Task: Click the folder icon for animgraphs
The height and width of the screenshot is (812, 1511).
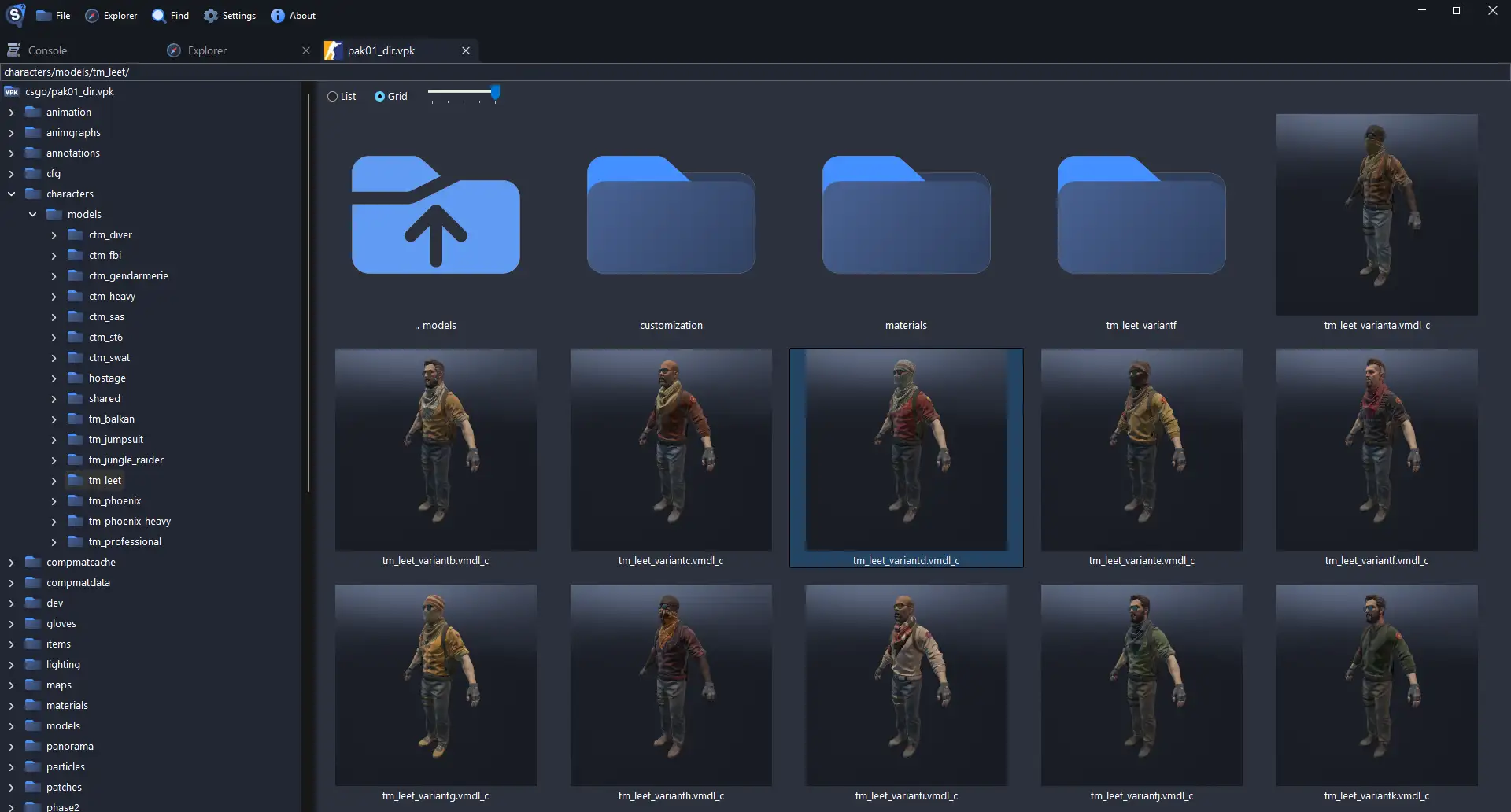Action: (x=33, y=132)
